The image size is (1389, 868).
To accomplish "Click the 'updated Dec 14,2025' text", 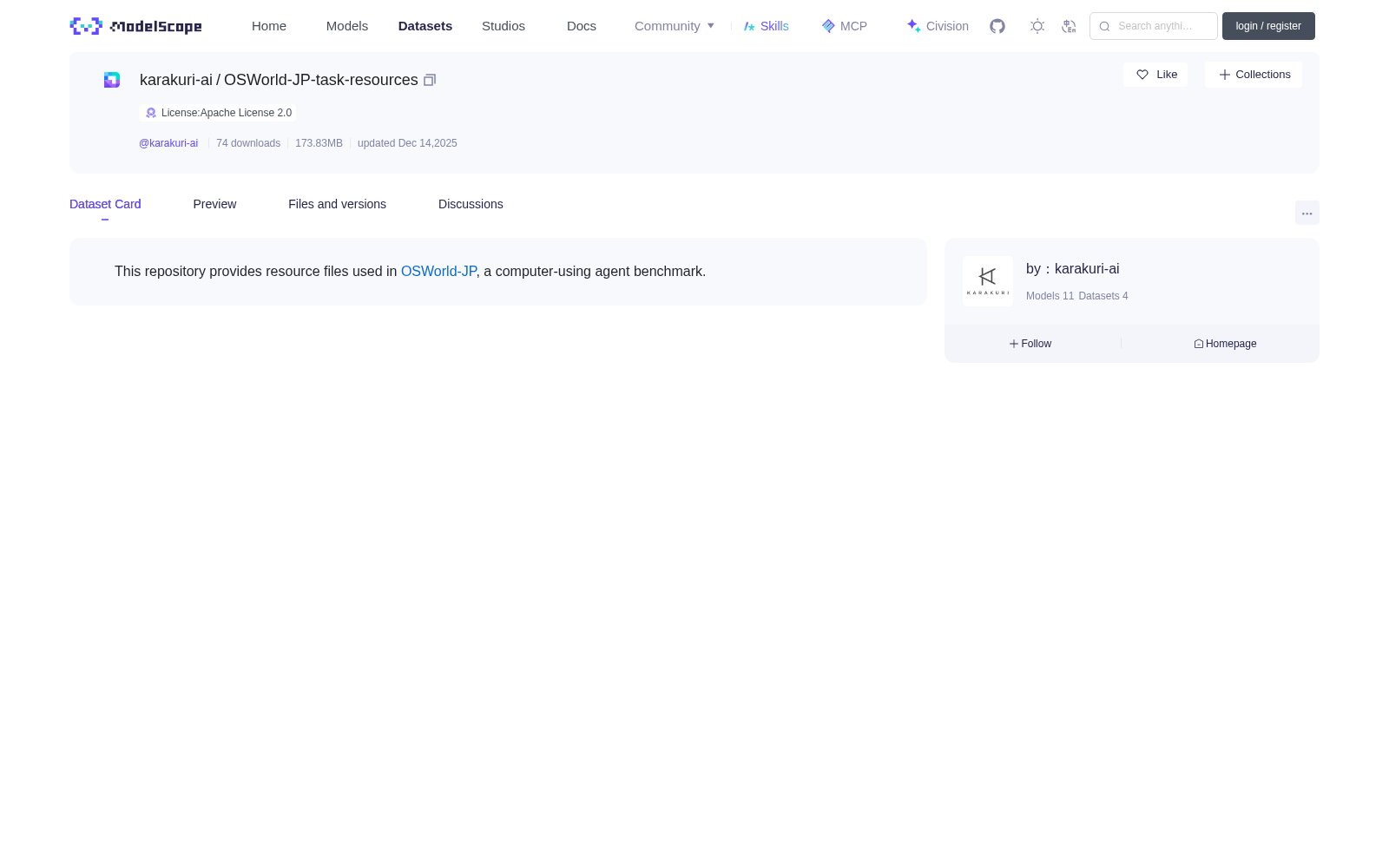I will pos(407,143).
